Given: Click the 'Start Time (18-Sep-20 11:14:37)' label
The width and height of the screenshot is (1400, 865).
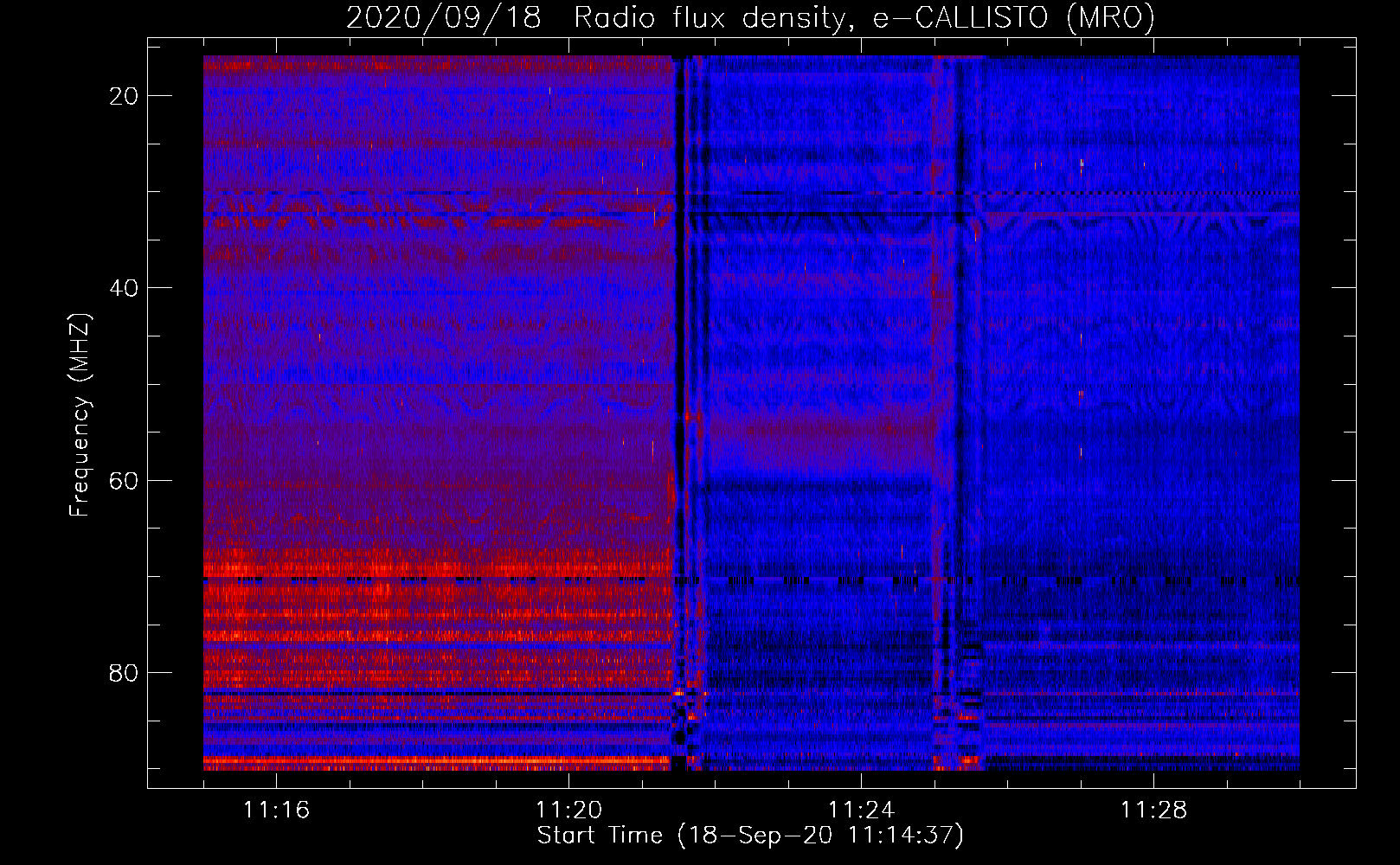Looking at the screenshot, I should coord(750,836).
